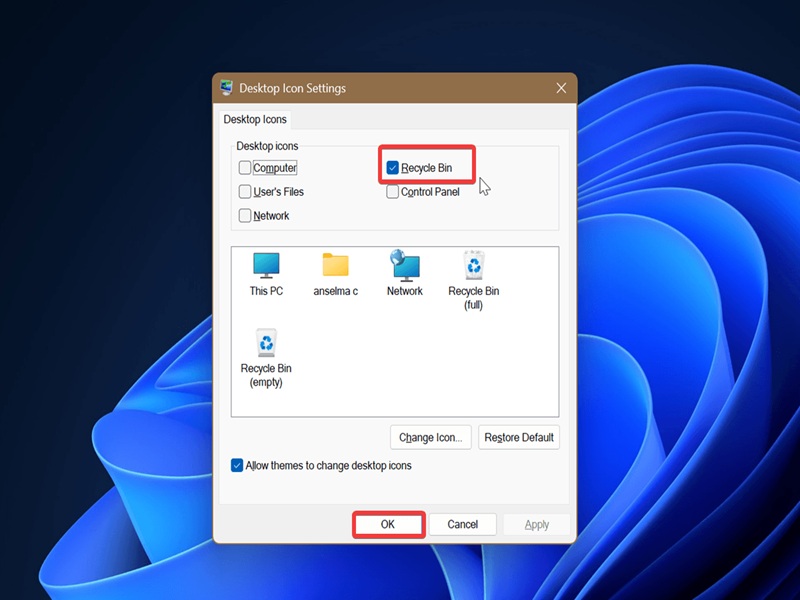This screenshot has width=800, height=600.
Task: Select the Recycle Bin (empty) icon
Action: tap(266, 342)
